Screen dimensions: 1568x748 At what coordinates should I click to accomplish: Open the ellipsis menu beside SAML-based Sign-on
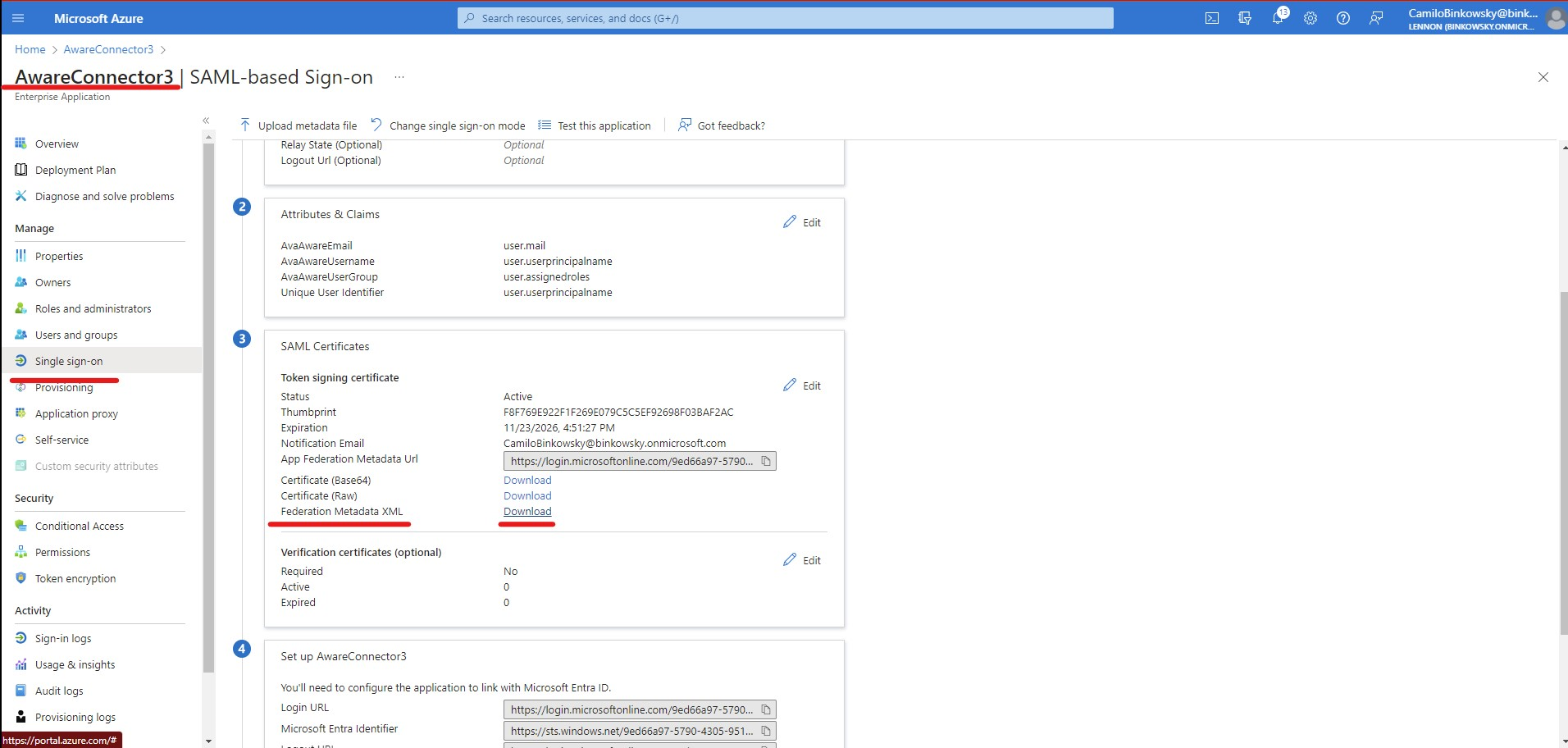(399, 76)
